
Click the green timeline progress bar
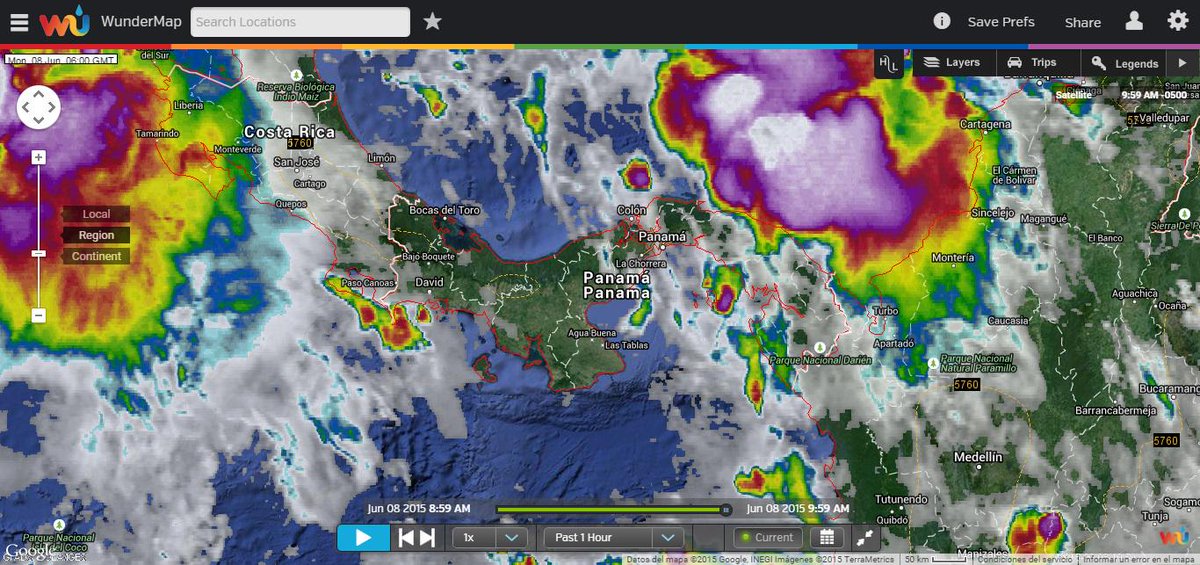tap(609, 509)
